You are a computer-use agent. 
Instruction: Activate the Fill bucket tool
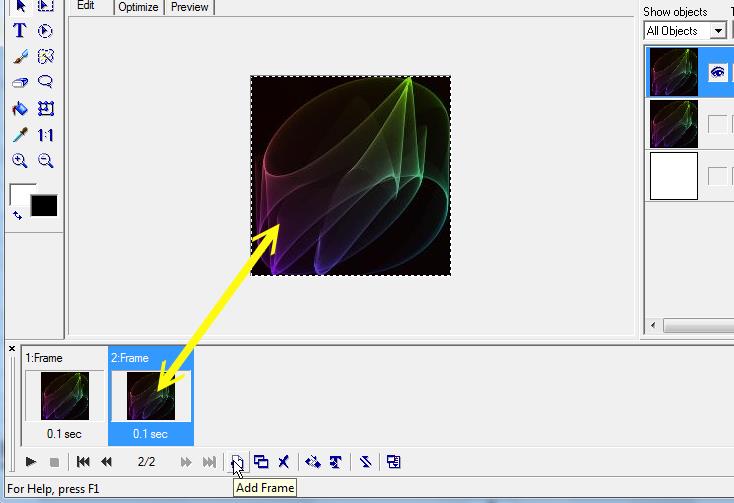point(19,109)
